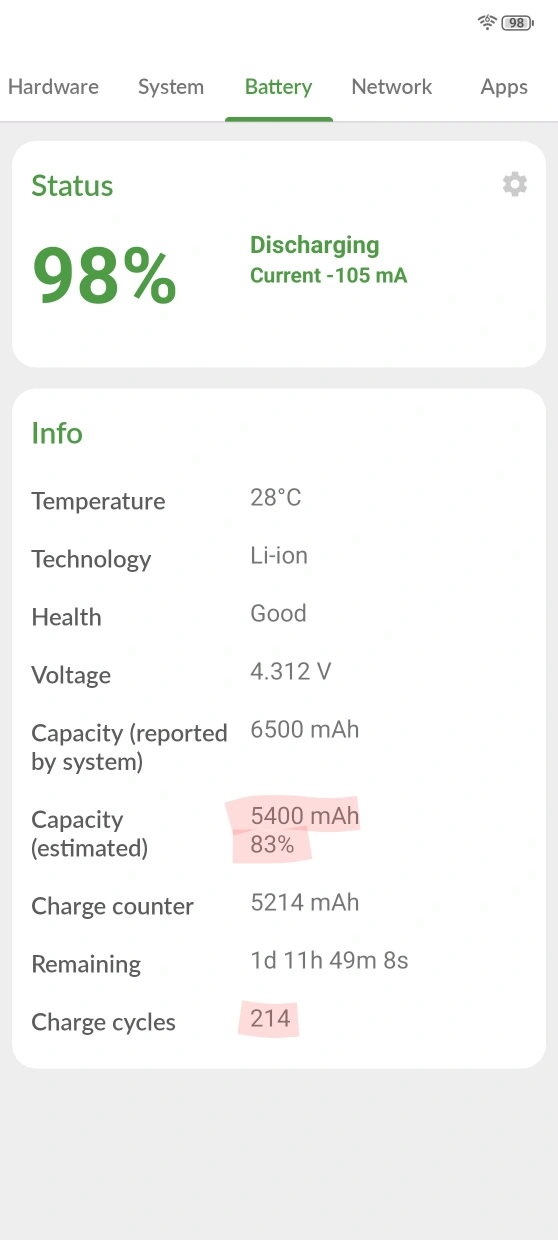Select the Battery tab
This screenshot has width=558, height=1240.
(278, 87)
